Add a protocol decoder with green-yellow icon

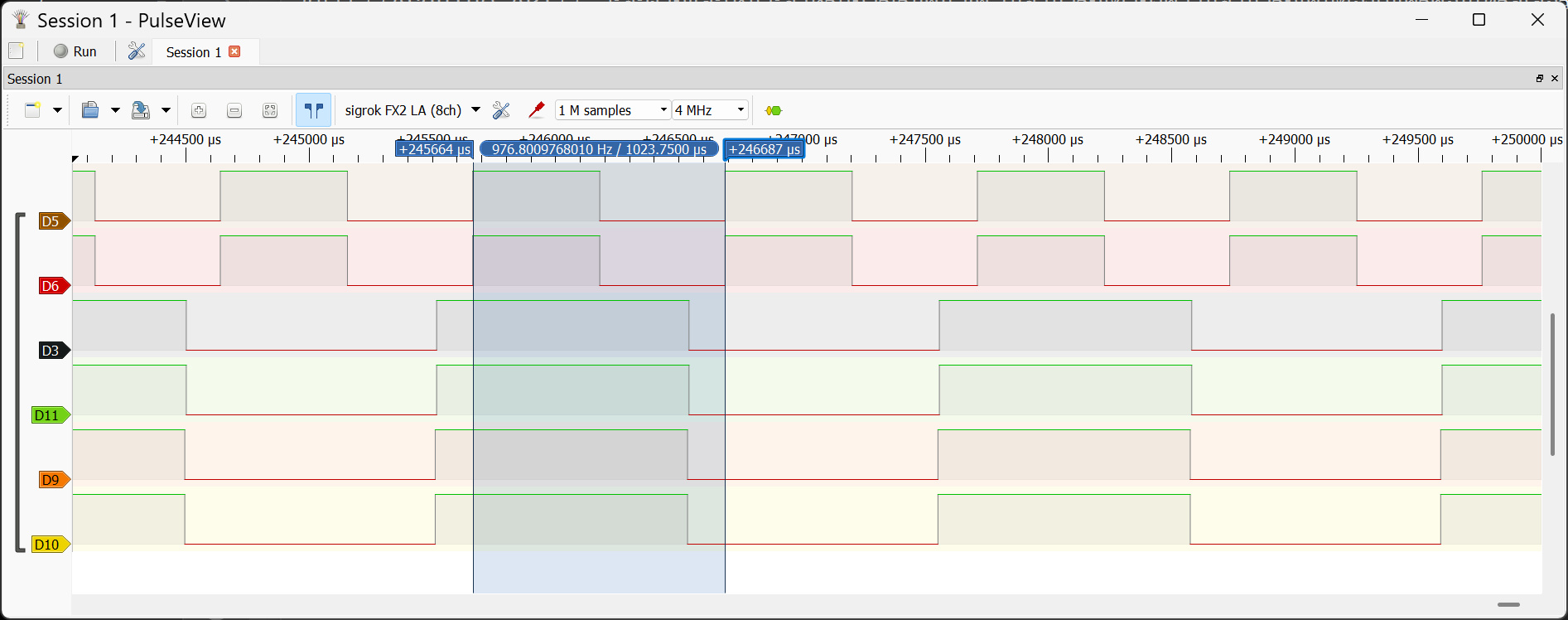click(x=774, y=110)
